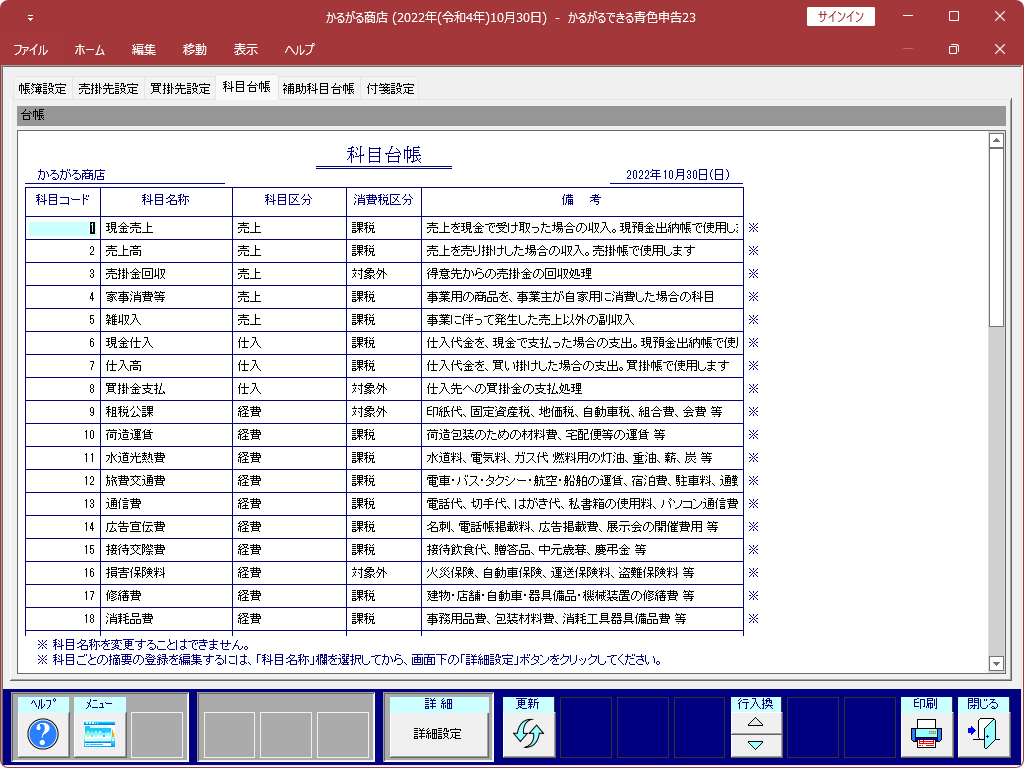This screenshot has height=768, width=1024.
Task: Open the ファイル menu
Action: point(31,50)
